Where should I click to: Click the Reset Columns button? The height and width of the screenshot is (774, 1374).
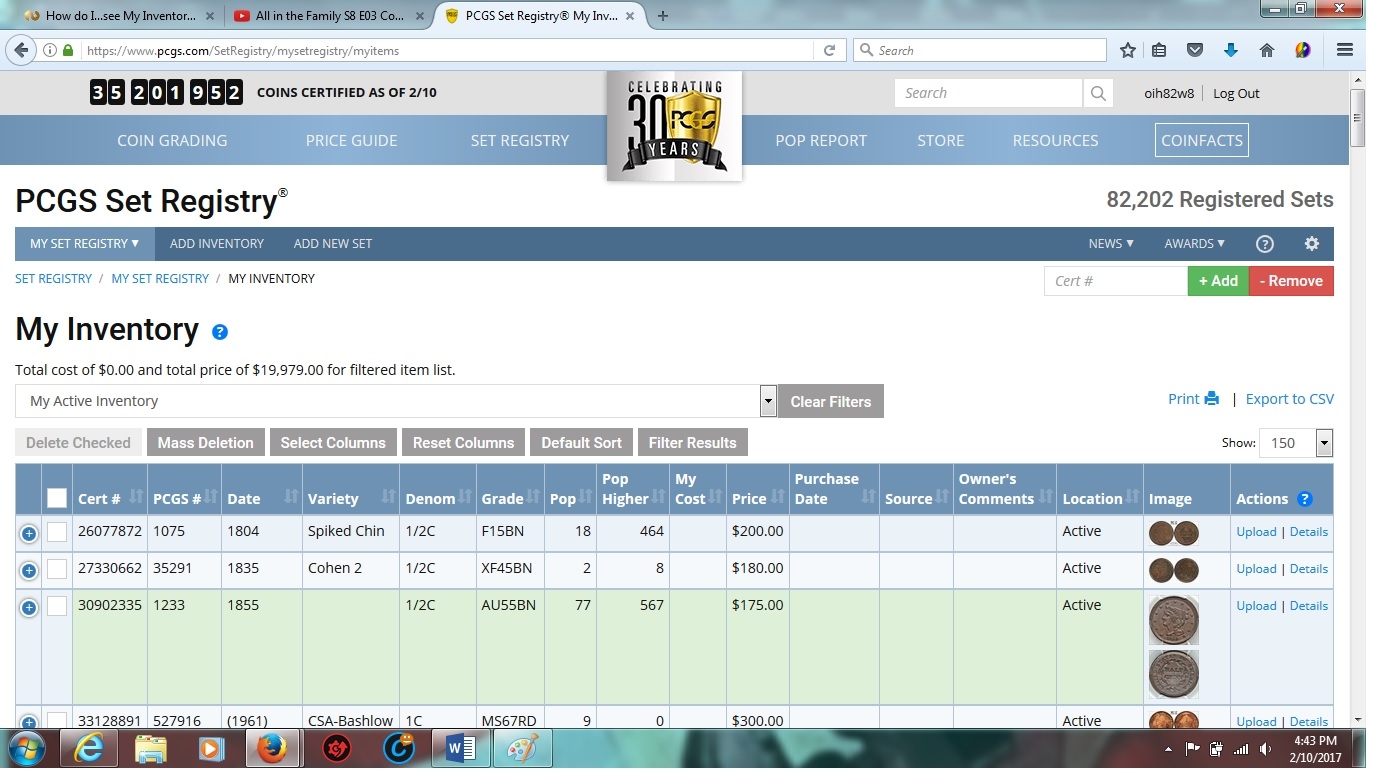pyautogui.click(x=463, y=442)
